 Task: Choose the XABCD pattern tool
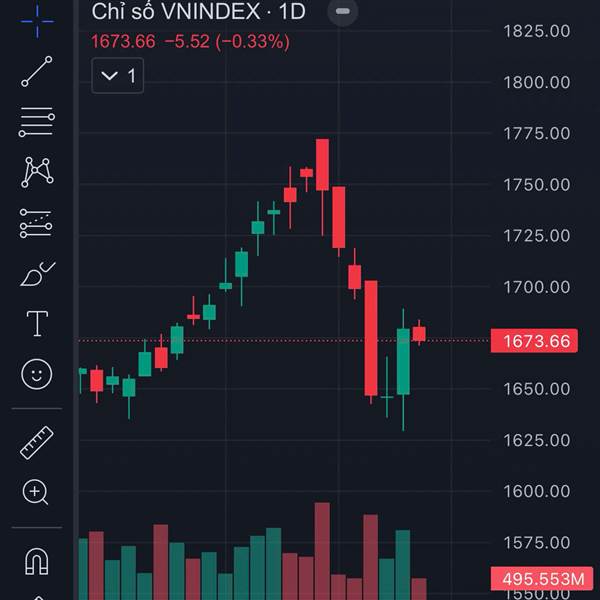pos(37,172)
